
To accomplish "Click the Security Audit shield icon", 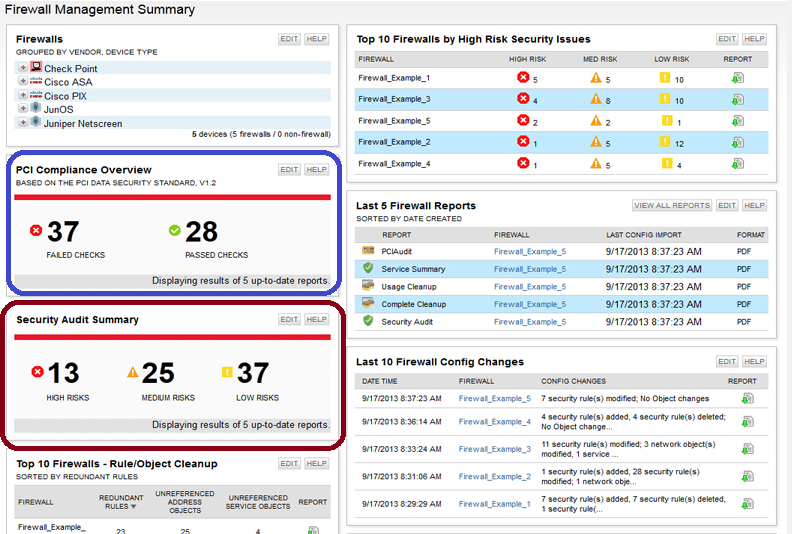I will 368,320.
